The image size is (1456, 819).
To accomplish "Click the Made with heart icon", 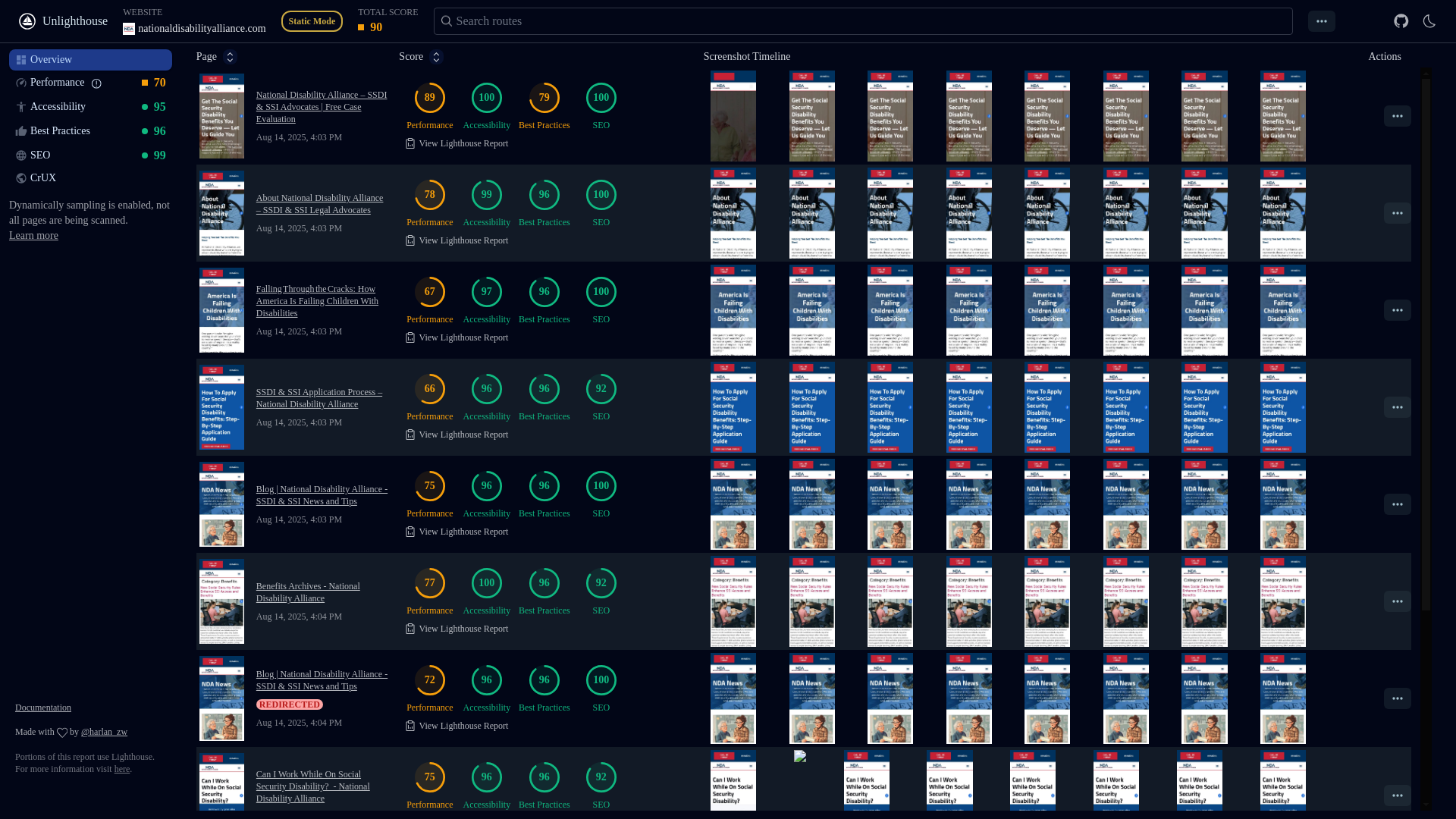I will click(62, 733).
